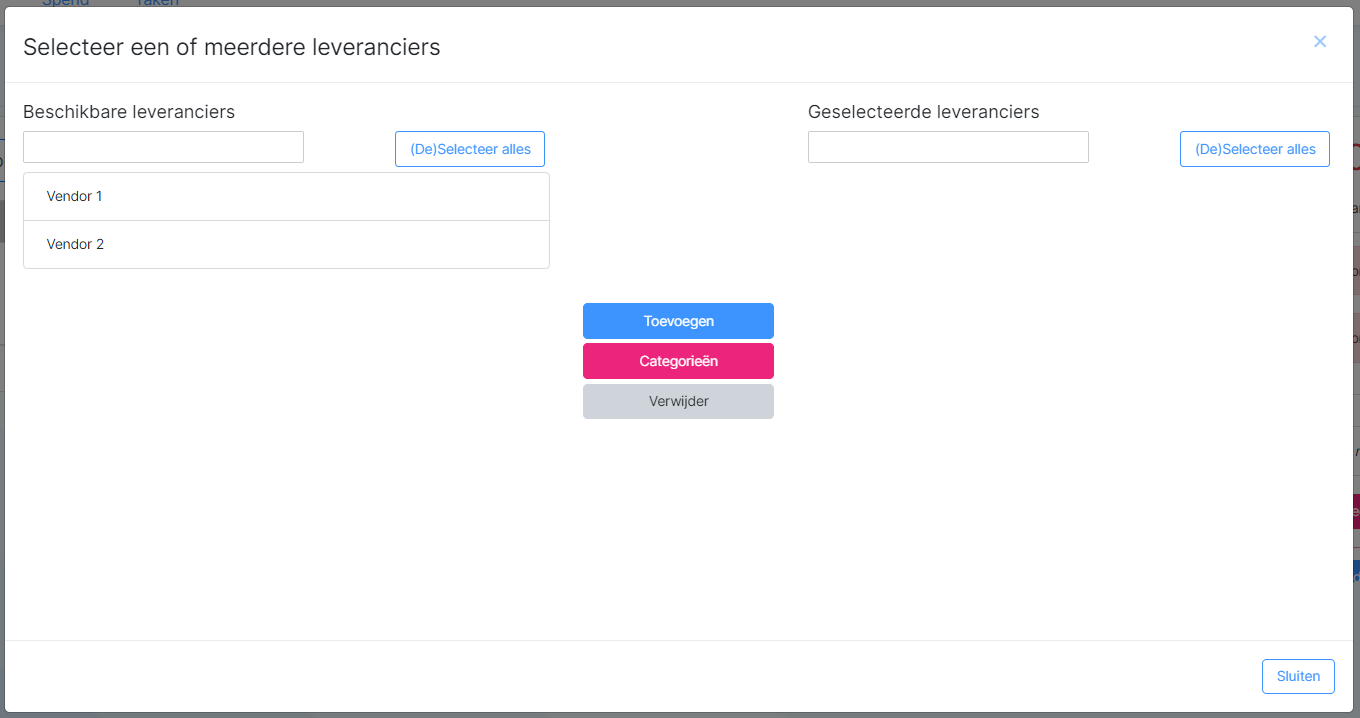
Task: Click the grey Verwijder button
Action: 678,401
